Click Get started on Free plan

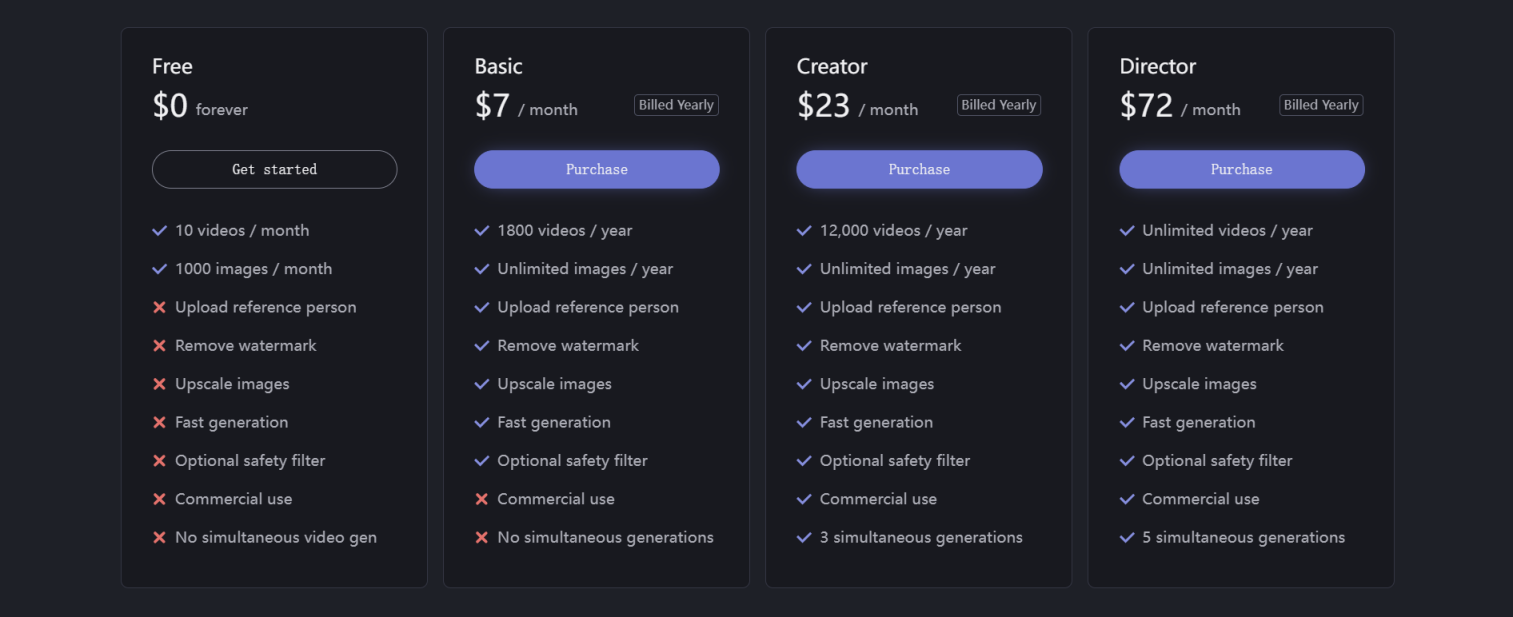(274, 169)
